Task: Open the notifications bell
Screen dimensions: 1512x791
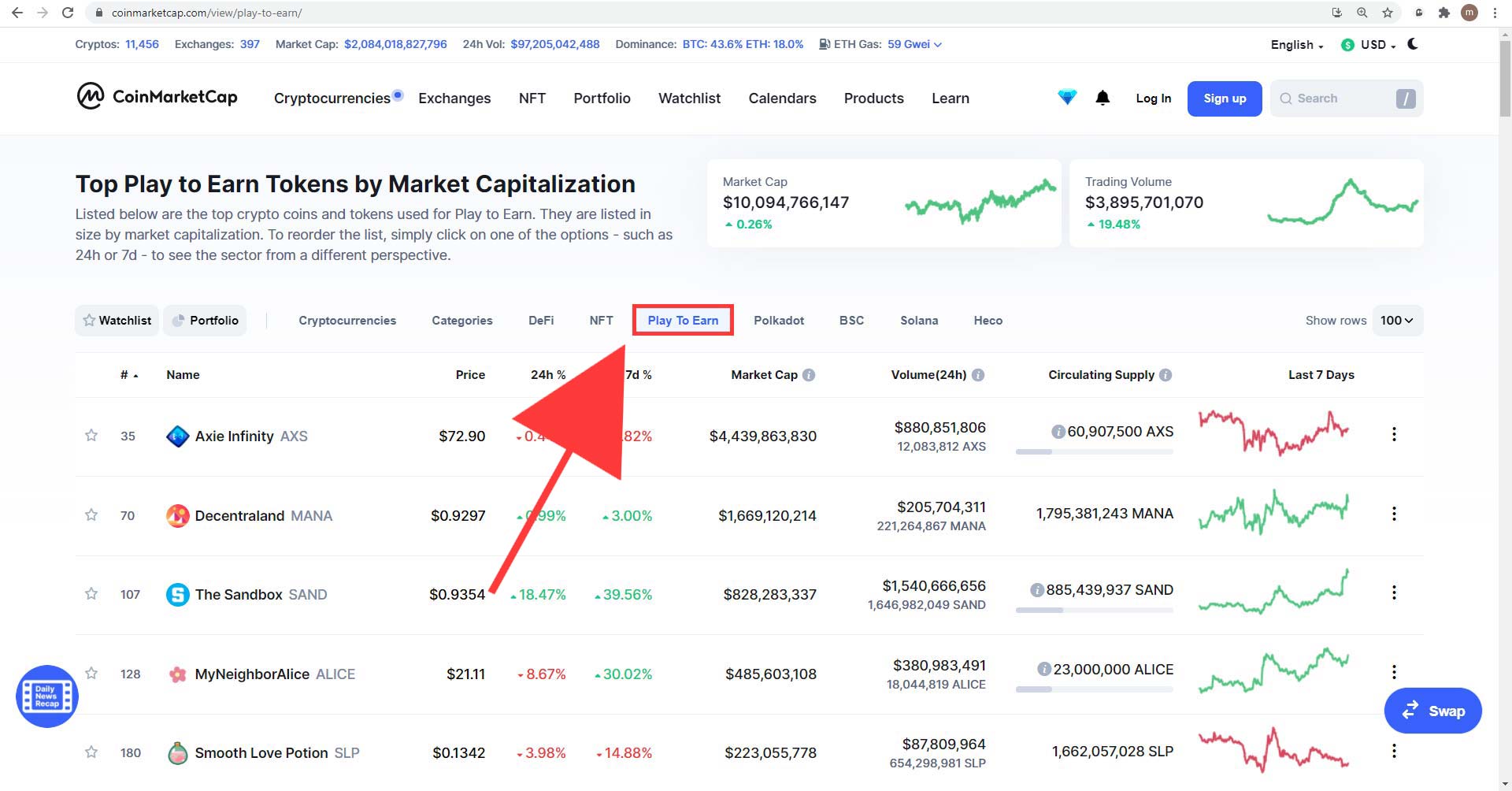Action: click(x=1102, y=98)
